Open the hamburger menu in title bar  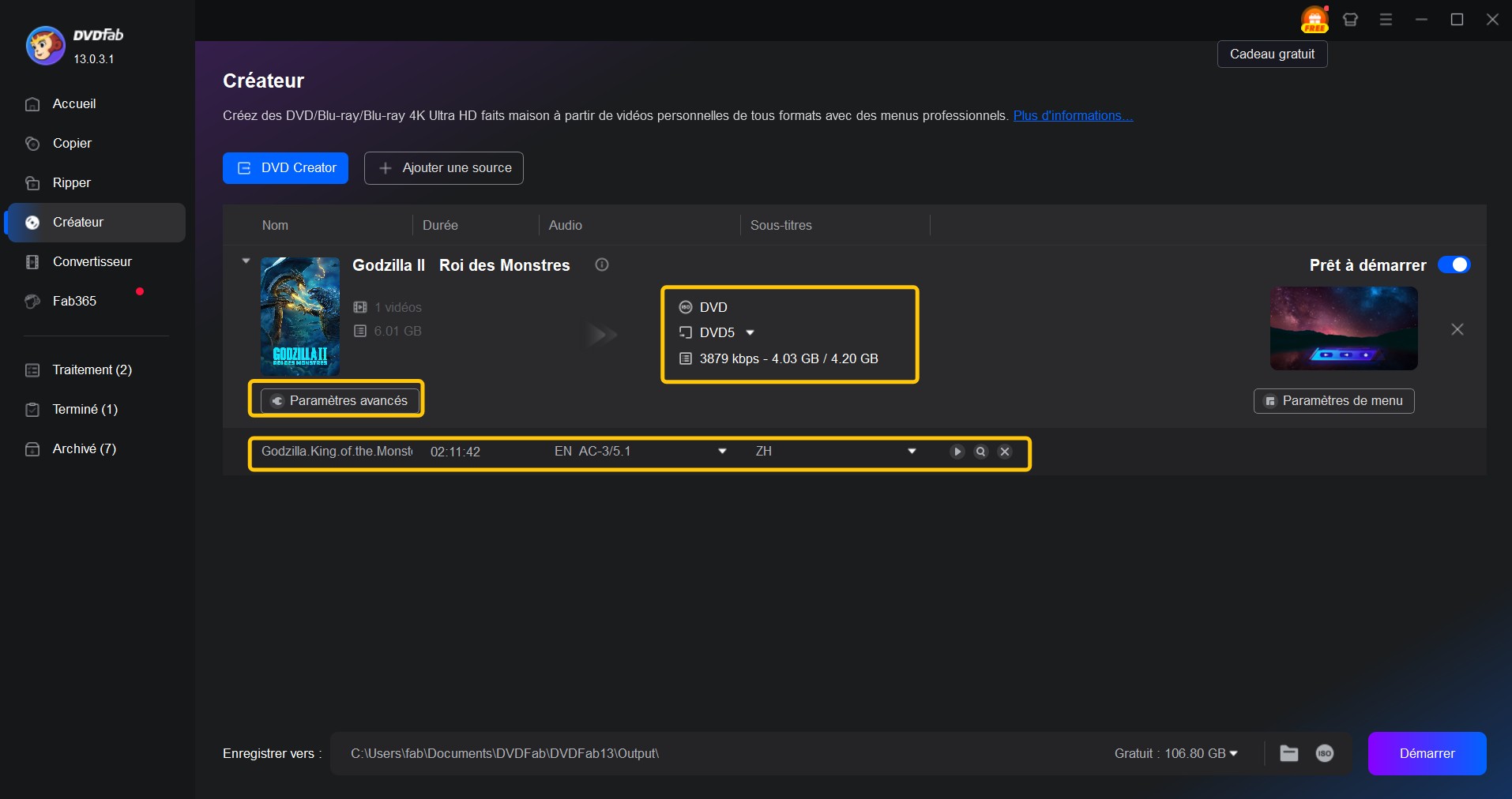click(x=1386, y=20)
